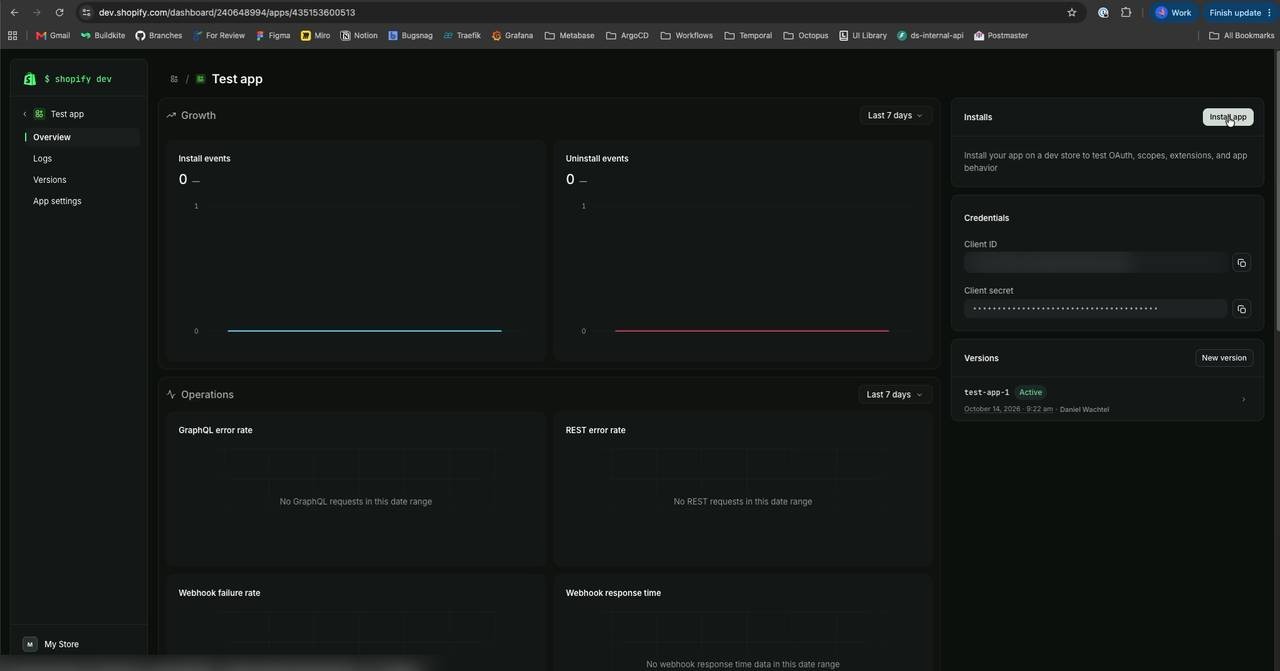Open the Operations Last 7 days dropdown
Screen dimensions: 1280x671
[895, 395]
